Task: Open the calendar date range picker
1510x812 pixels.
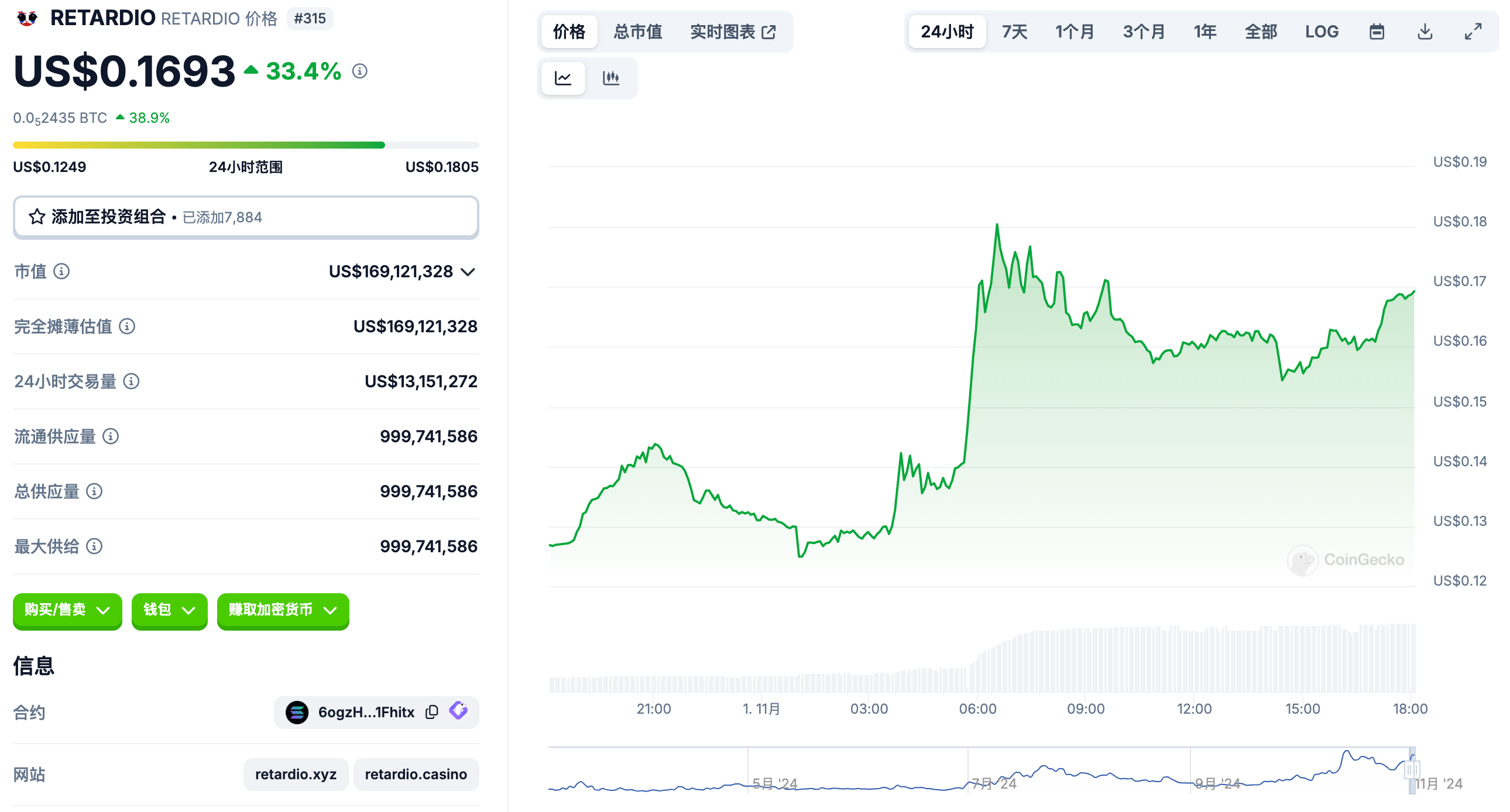Action: 1377,32
